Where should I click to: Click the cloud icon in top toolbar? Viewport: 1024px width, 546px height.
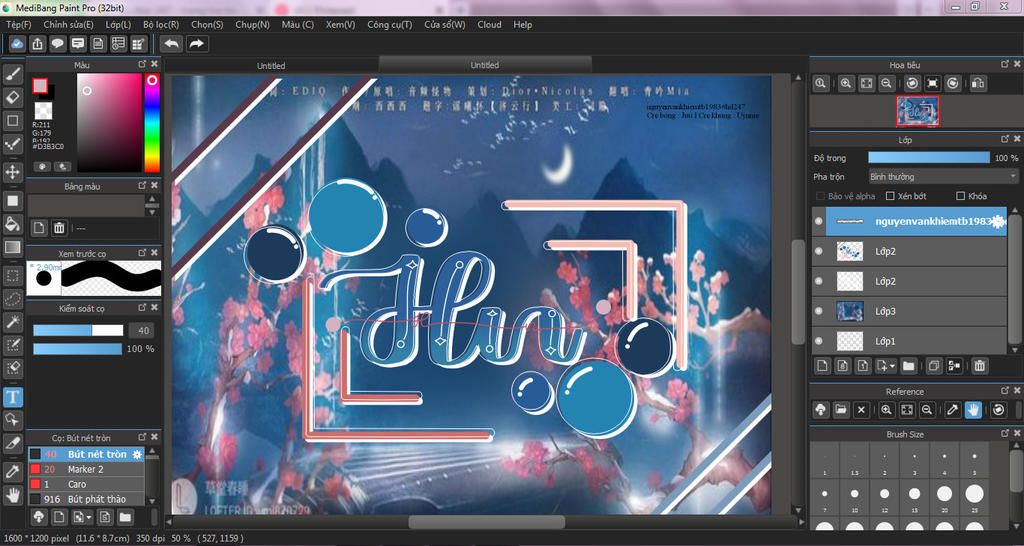point(18,44)
